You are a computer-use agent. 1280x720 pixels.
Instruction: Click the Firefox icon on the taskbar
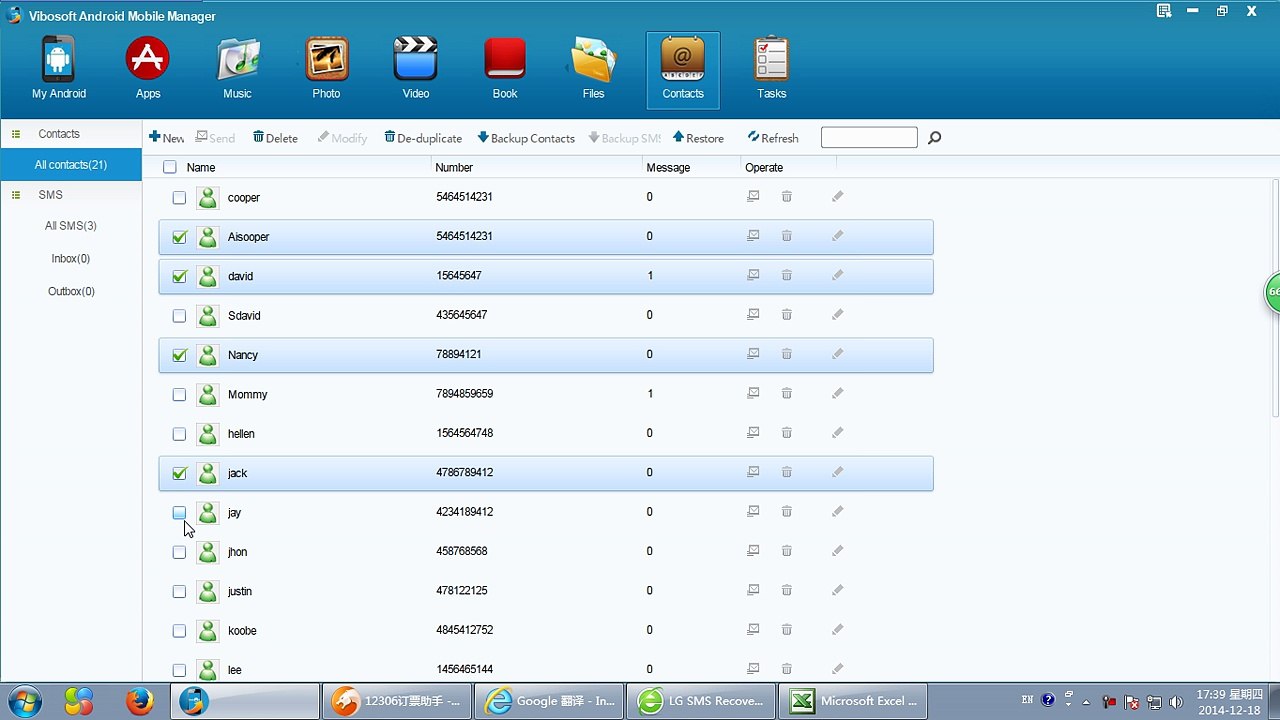[x=140, y=701]
